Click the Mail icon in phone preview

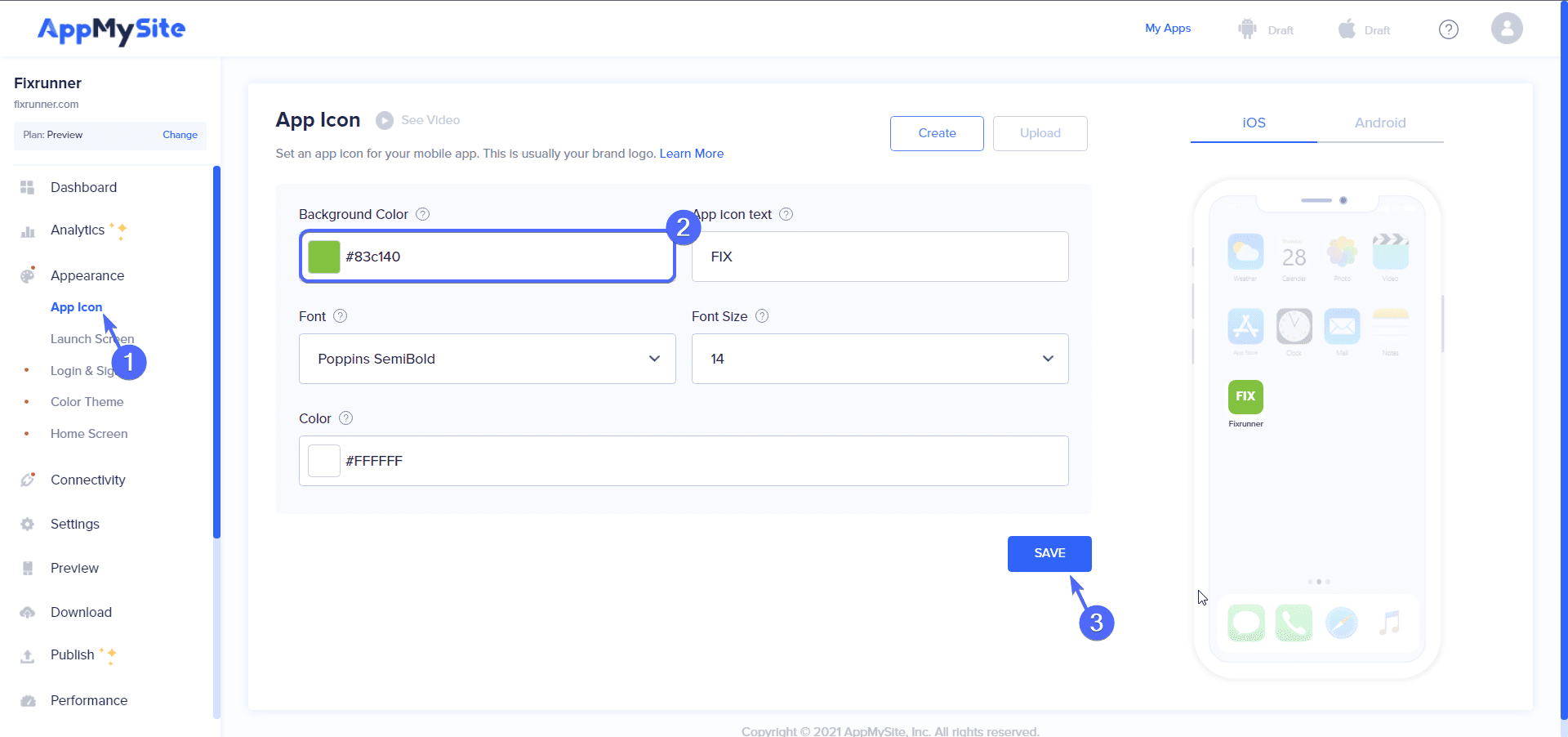[x=1342, y=327]
